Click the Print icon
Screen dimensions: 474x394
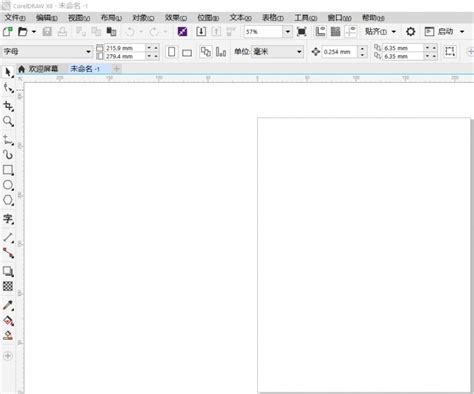[x=62, y=32]
